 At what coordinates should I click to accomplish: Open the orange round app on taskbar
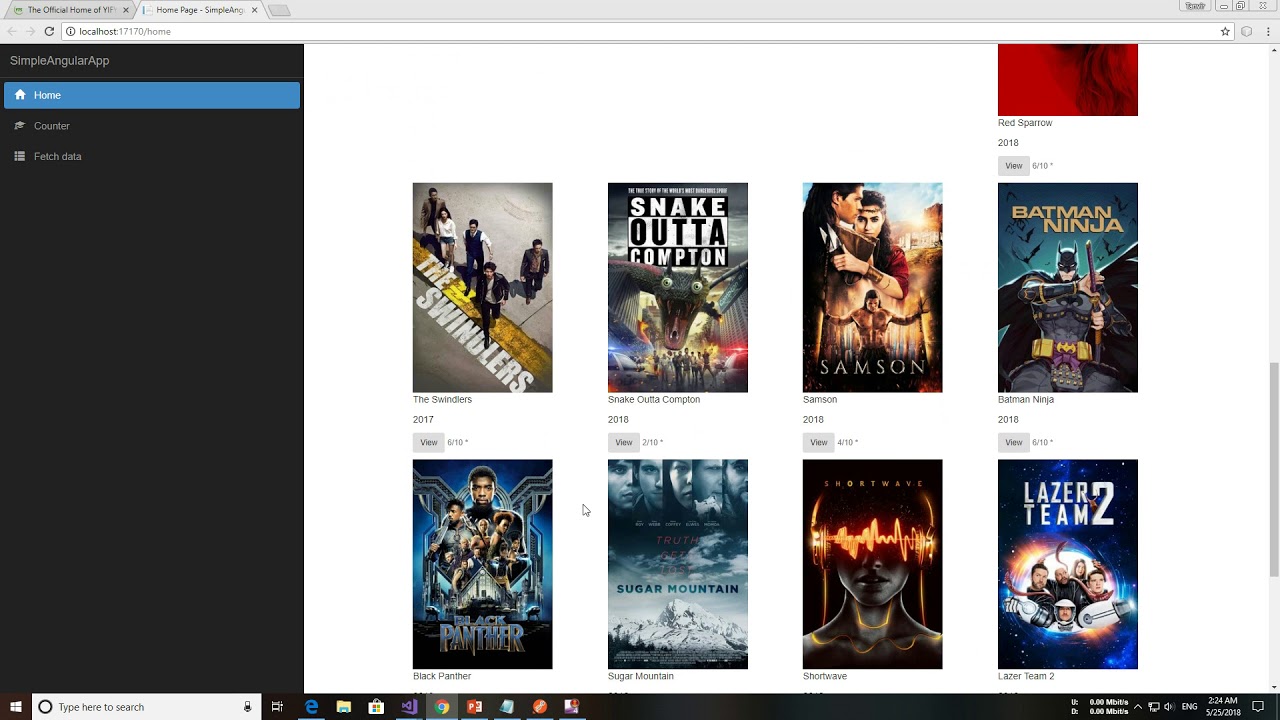tap(539, 707)
